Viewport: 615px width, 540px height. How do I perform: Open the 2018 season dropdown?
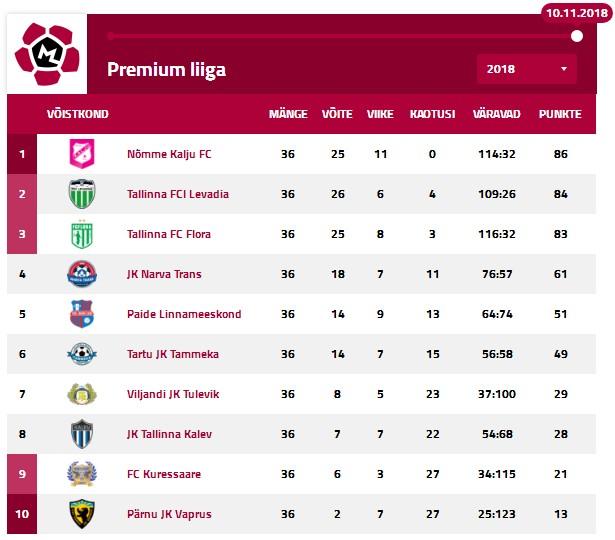(526, 69)
